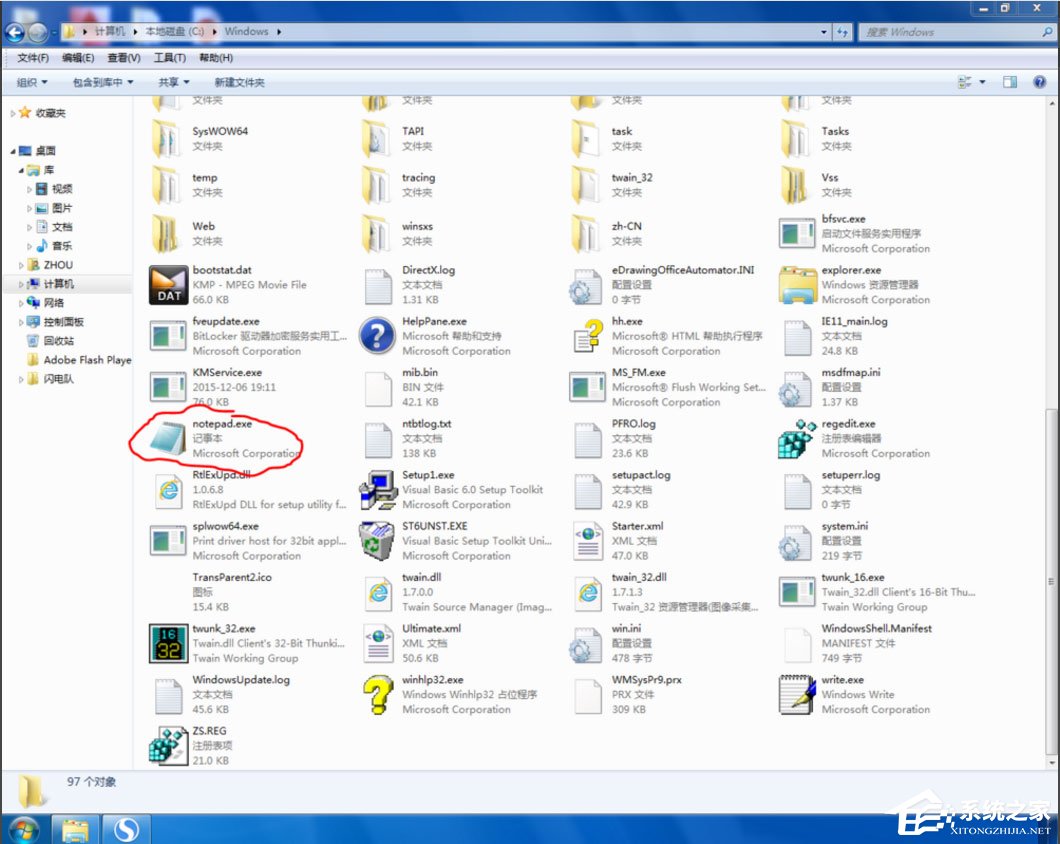Select the explorer.exe file icon
This screenshot has height=844, width=1060.
point(796,285)
